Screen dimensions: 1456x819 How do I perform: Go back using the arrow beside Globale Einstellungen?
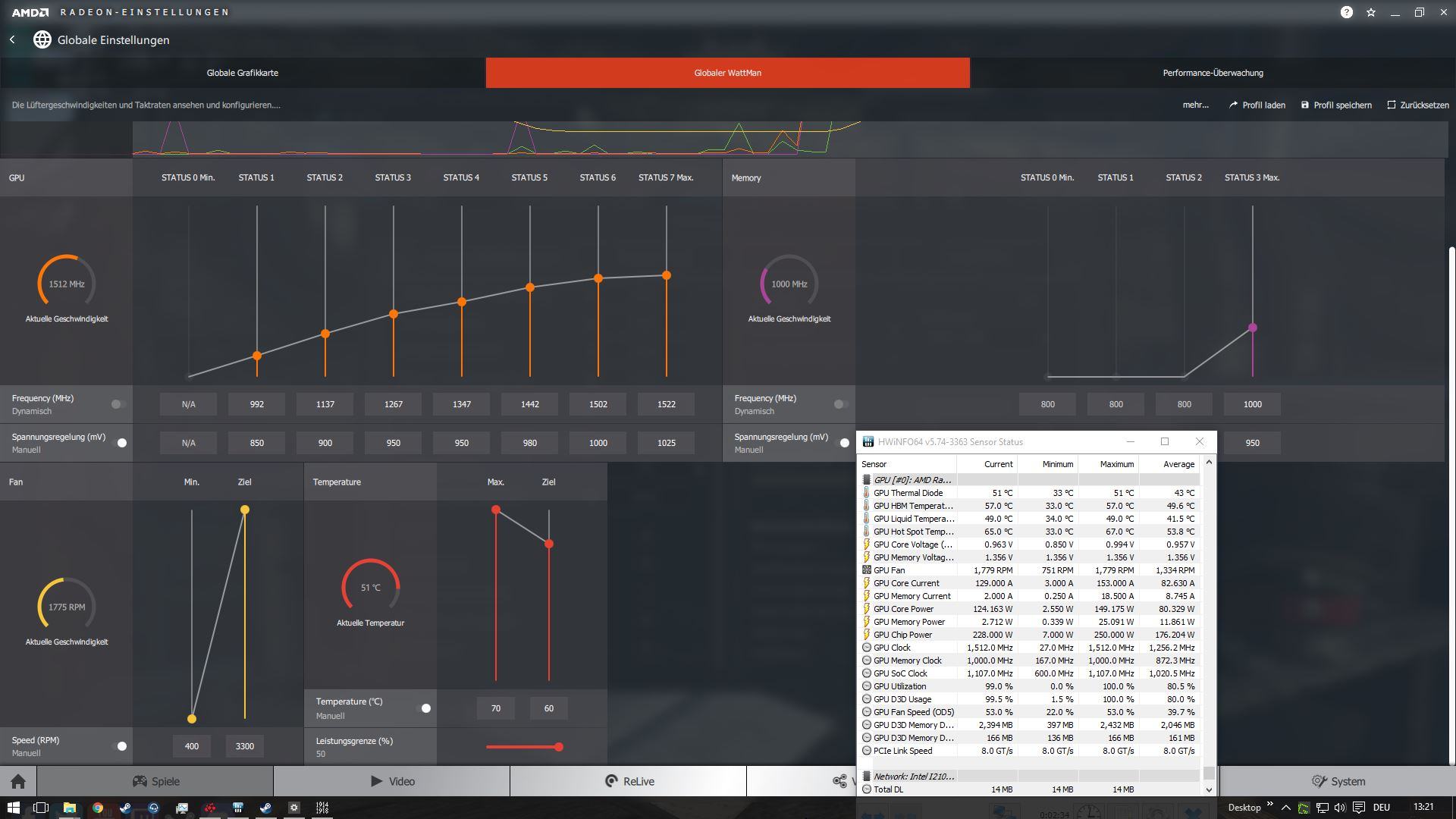click(12, 39)
